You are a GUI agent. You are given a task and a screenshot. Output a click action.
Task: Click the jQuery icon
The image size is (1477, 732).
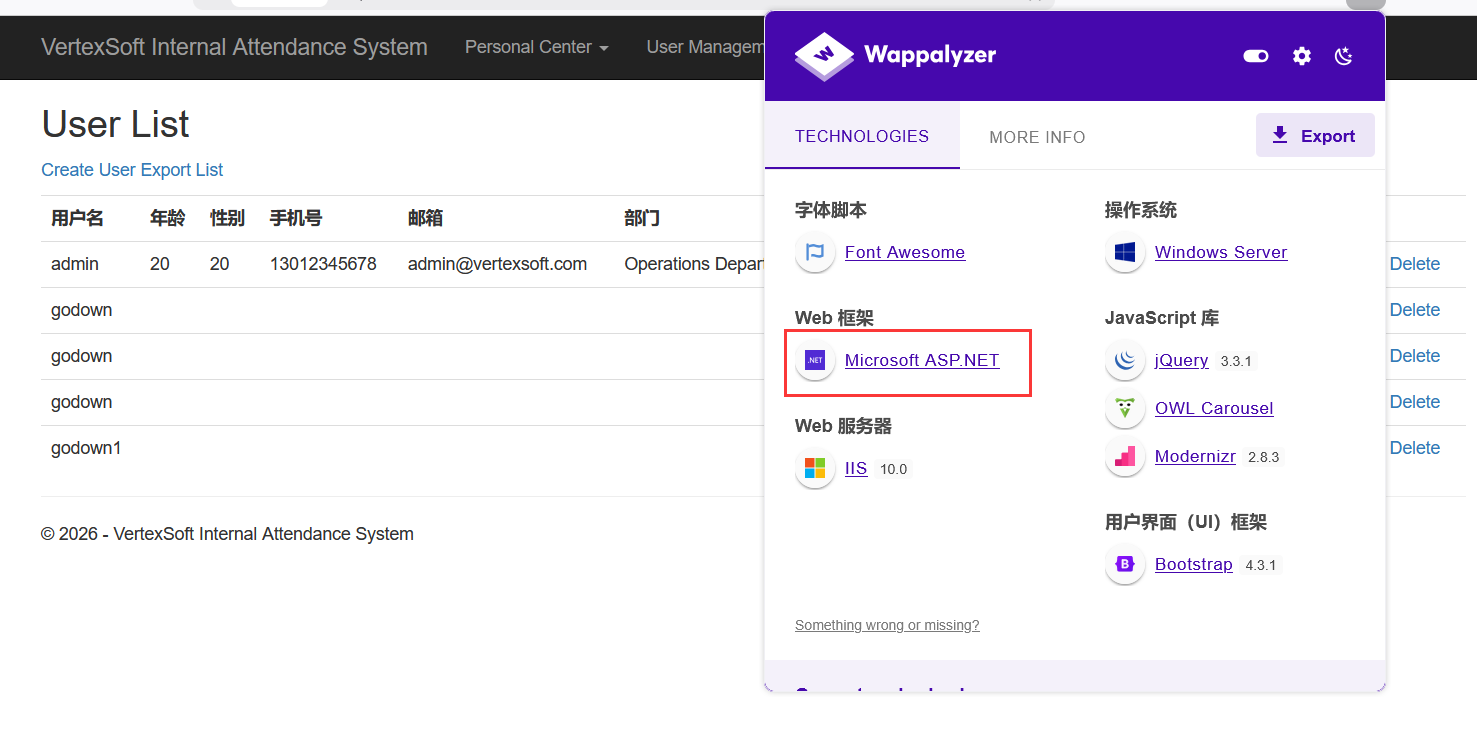[1125, 360]
